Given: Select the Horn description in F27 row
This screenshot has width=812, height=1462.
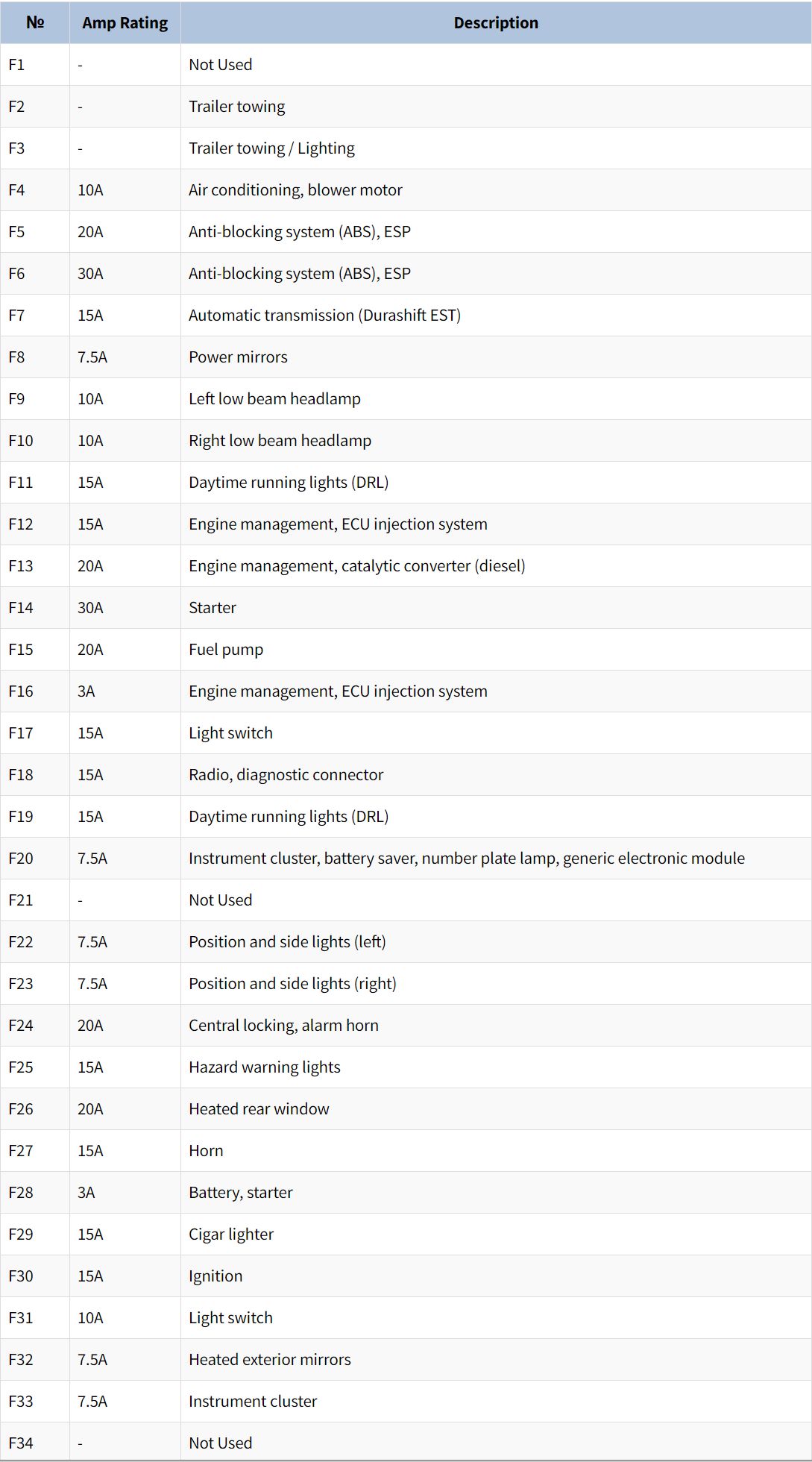Looking at the screenshot, I should pos(206,1151).
